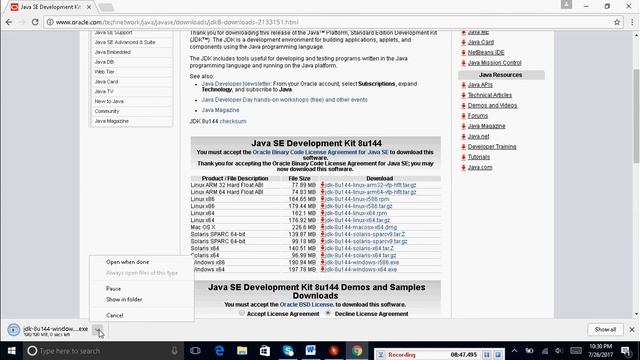The height and width of the screenshot is (360, 640).
Task: Bookmark this page with the star icon
Action: tap(617, 22)
